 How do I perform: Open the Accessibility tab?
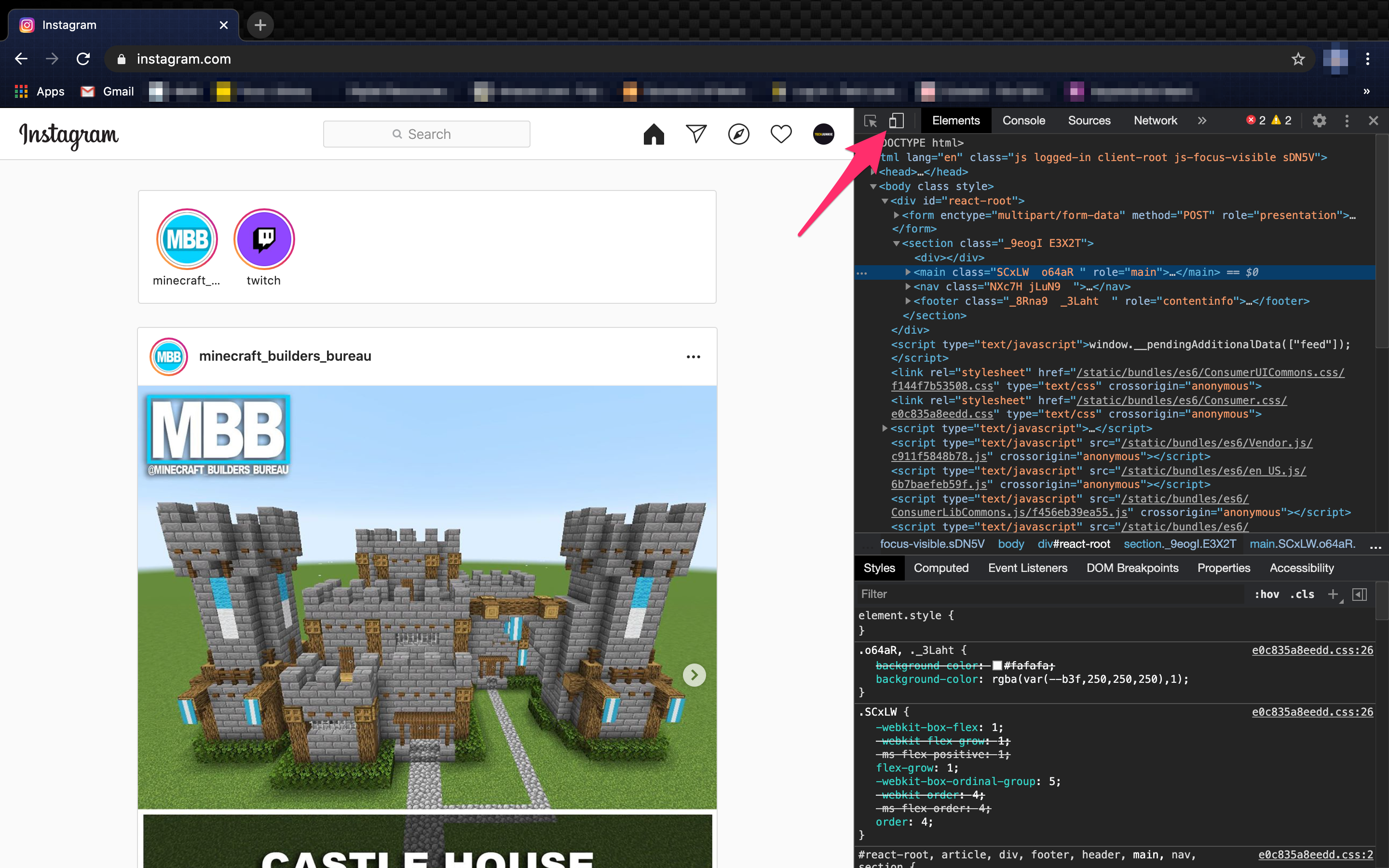click(x=1301, y=568)
